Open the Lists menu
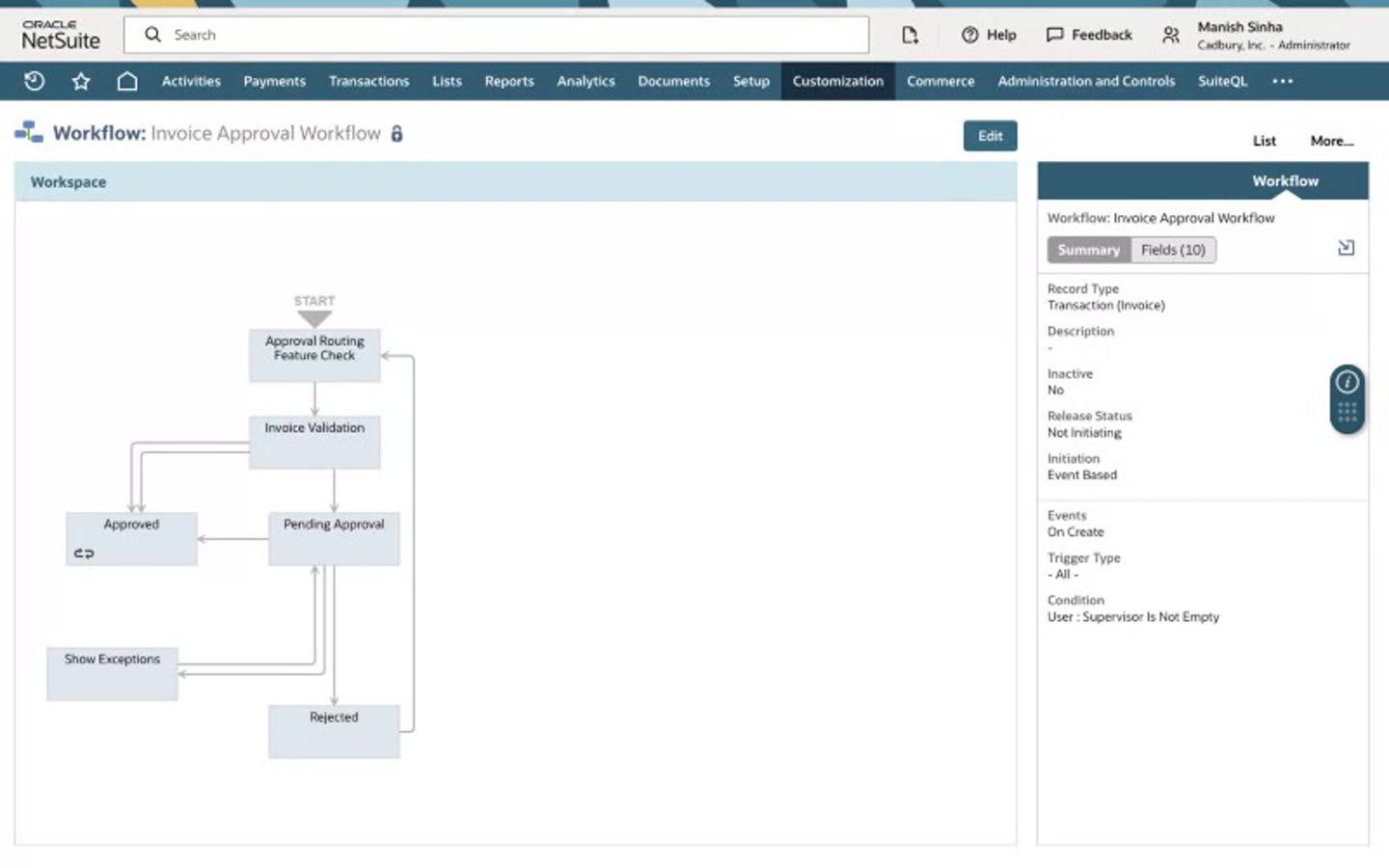This screenshot has height=868, width=1389. pos(447,81)
